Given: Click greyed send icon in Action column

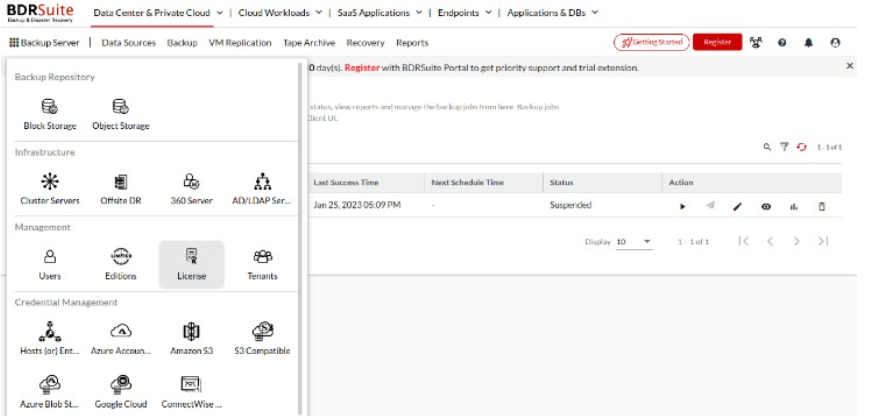Looking at the screenshot, I should tap(710, 206).
